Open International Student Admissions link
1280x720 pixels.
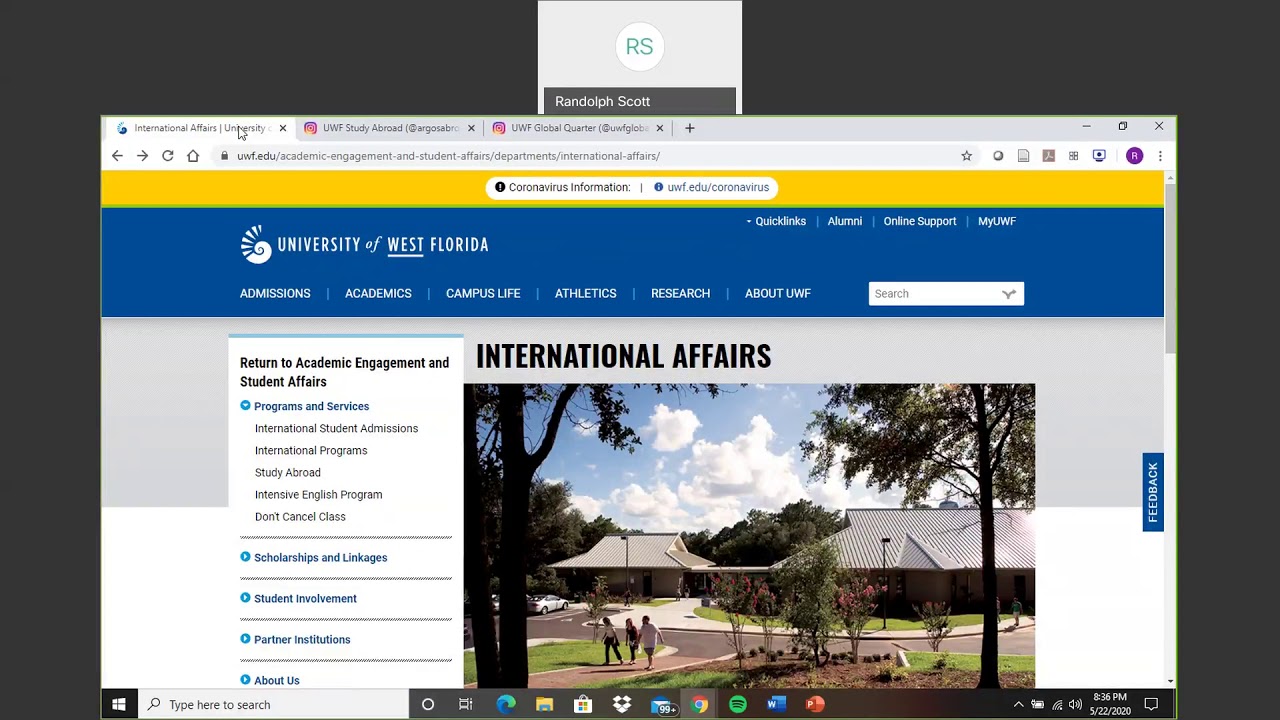[x=336, y=428]
